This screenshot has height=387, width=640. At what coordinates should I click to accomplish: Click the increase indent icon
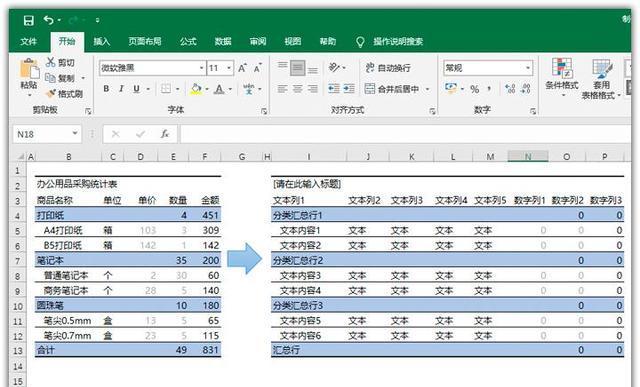coord(349,89)
